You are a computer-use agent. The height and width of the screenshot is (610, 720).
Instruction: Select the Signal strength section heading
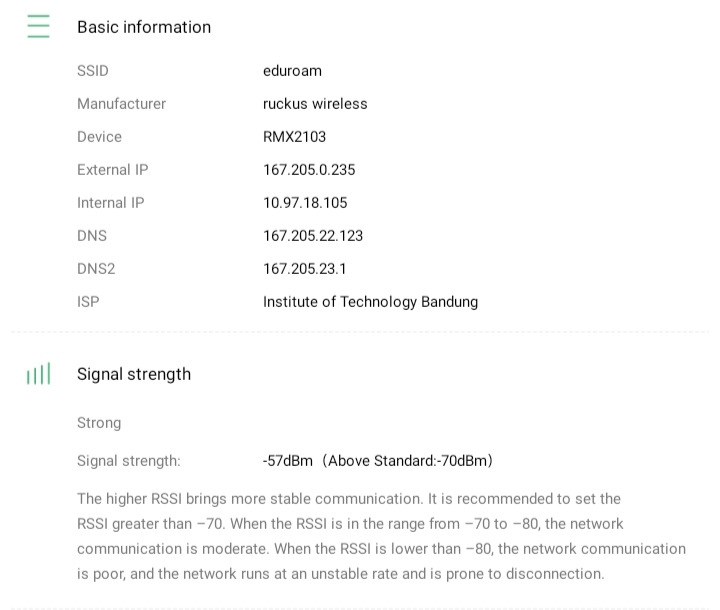134,374
